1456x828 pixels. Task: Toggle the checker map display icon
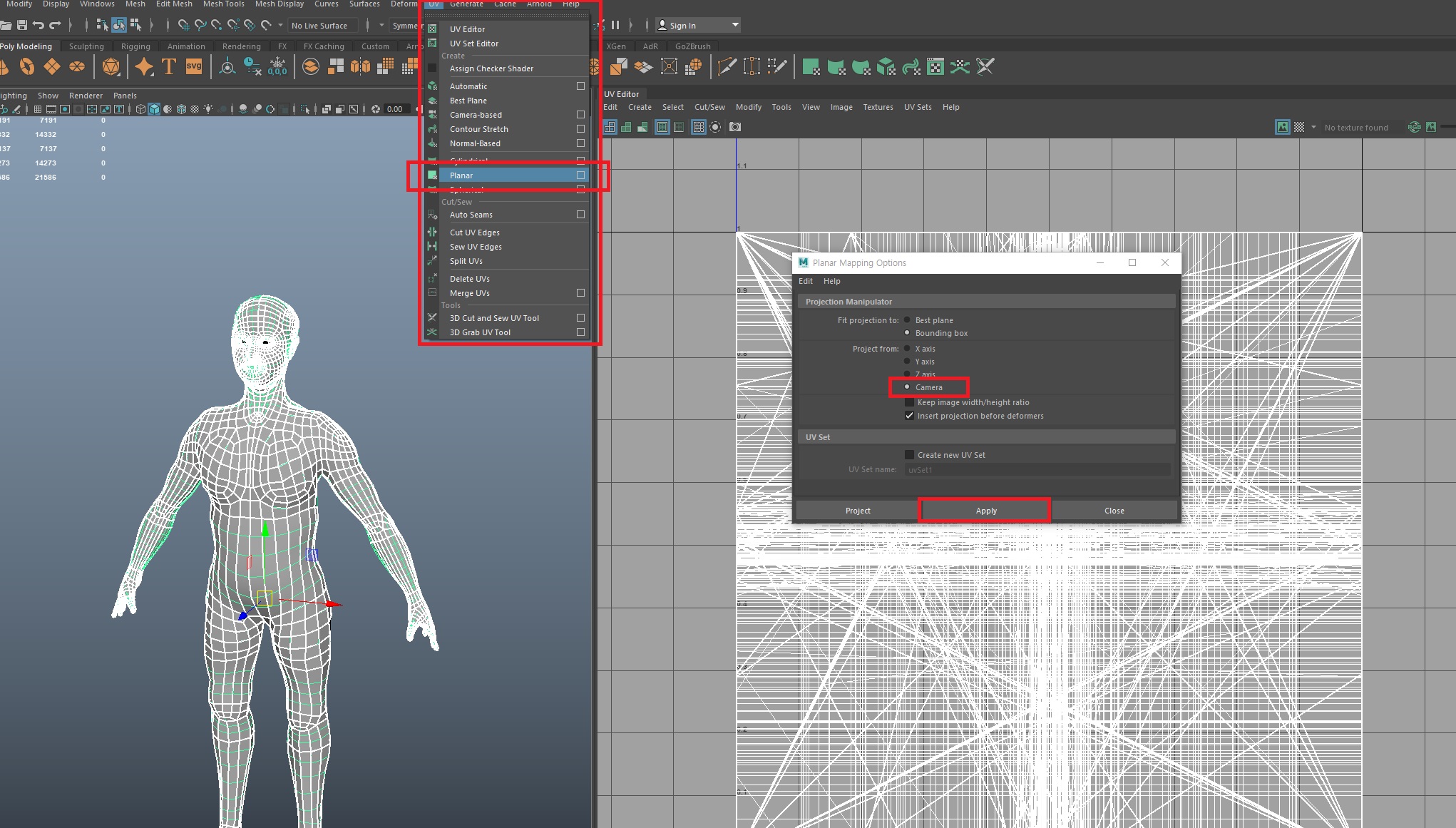[1299, 127]
